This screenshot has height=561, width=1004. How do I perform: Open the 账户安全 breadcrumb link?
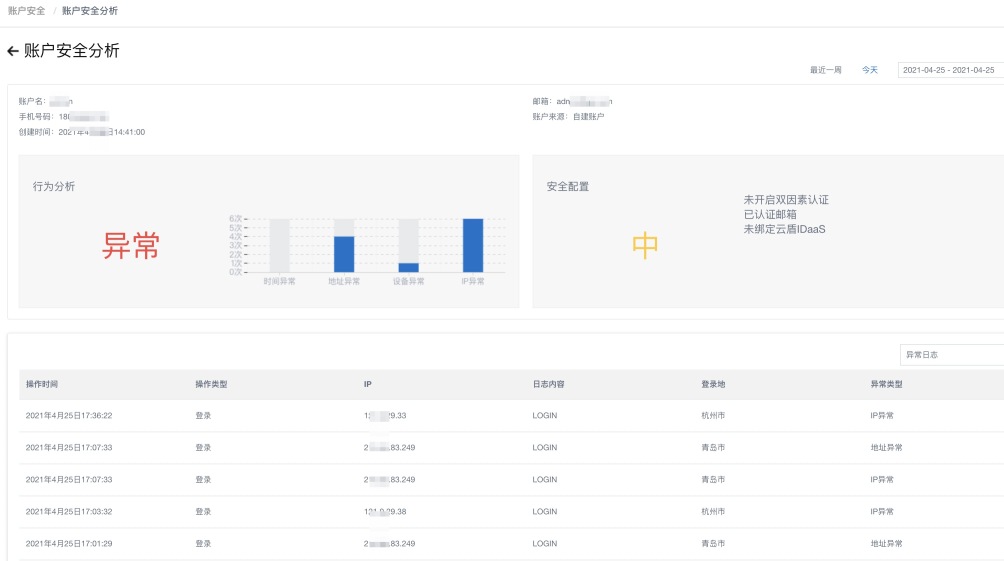26,11
